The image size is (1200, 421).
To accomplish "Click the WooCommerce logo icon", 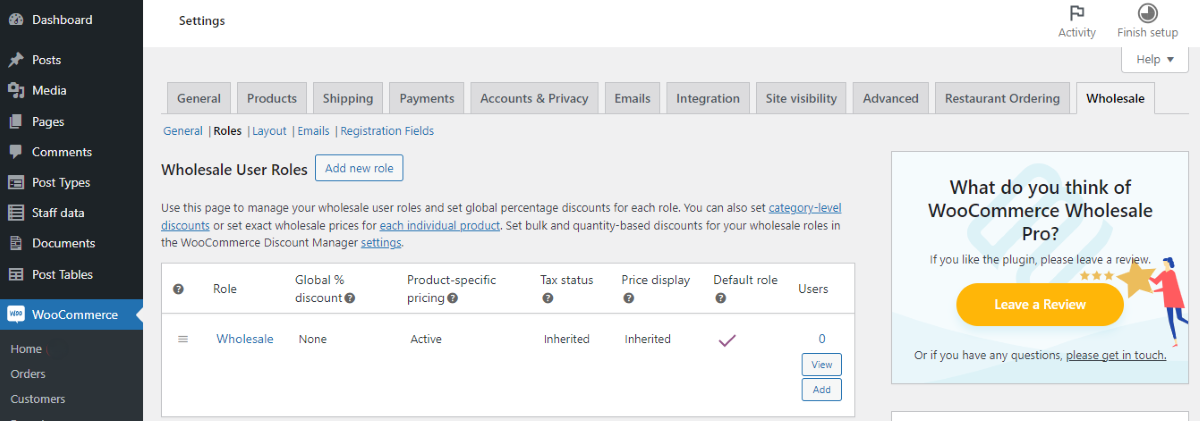I will [16, 314].
